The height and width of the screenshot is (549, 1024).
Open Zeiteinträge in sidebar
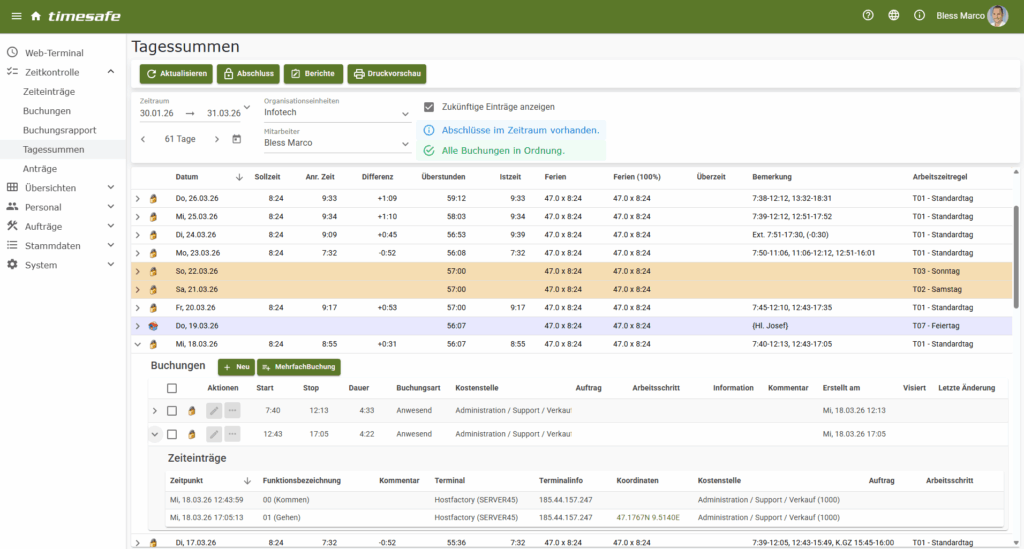click(49, 91)
